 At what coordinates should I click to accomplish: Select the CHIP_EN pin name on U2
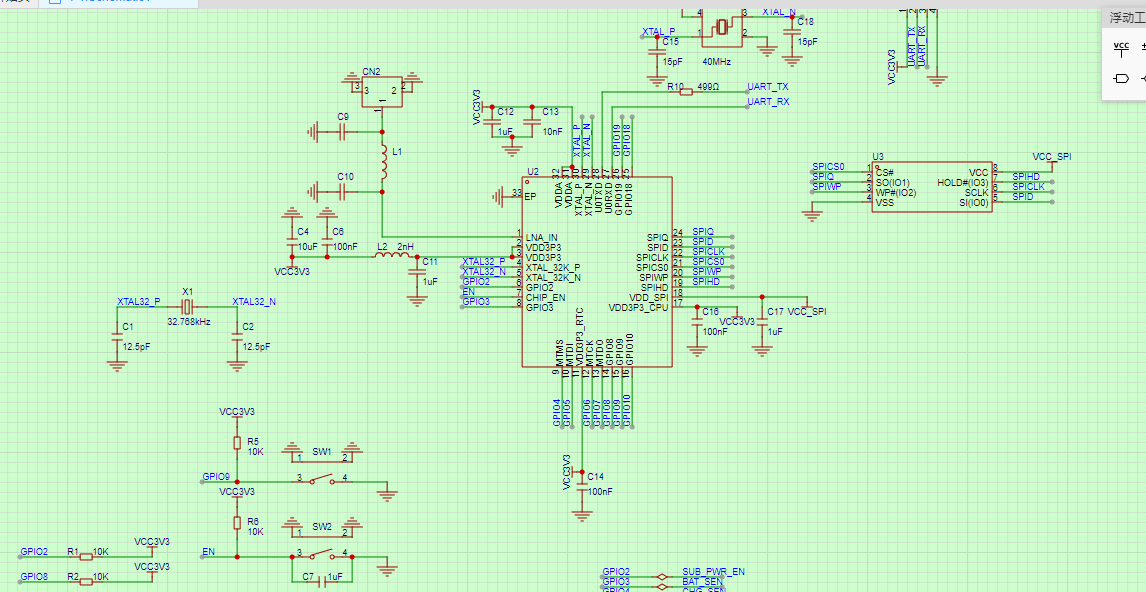click(544, 297)
